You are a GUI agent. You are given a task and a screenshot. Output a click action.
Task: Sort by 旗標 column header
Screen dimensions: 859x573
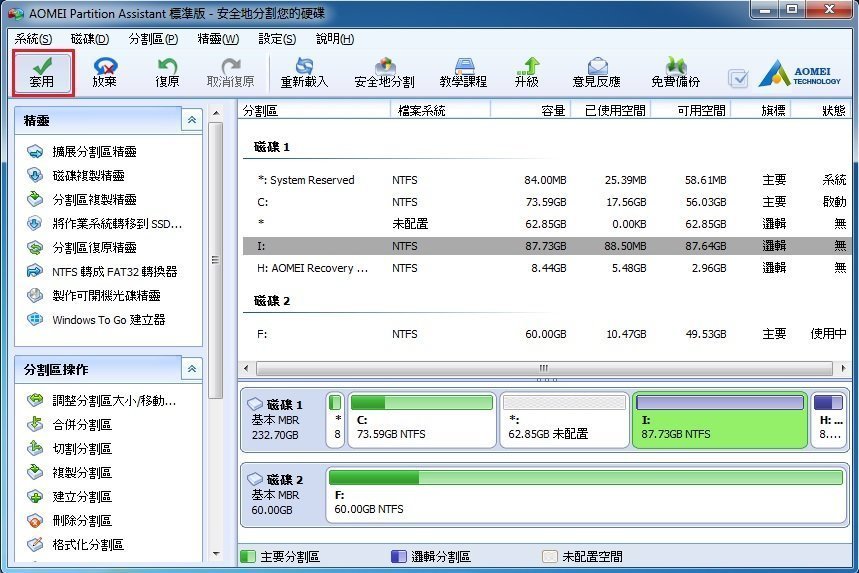tap(761, 111)
